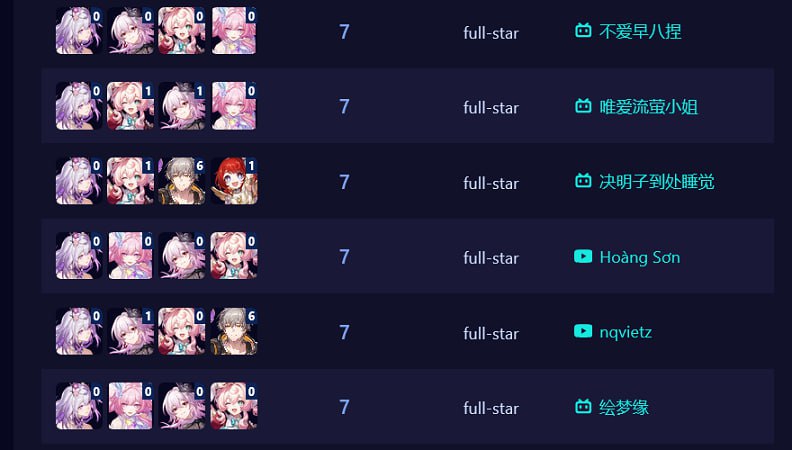Open the nqvietz video link

click(625, 332)
